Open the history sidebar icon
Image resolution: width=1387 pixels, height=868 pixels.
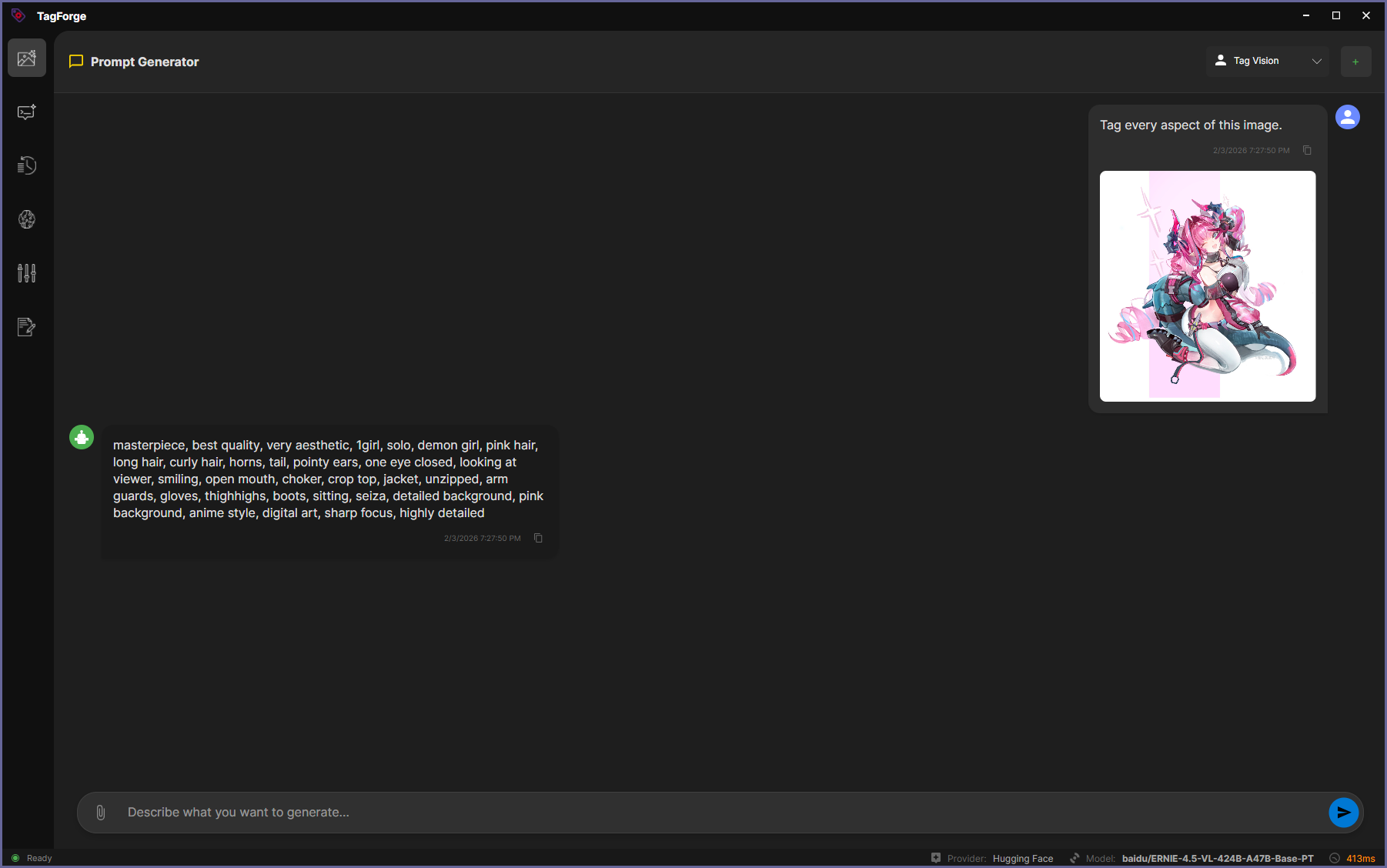pyautogui.click(x=27, y=166)
